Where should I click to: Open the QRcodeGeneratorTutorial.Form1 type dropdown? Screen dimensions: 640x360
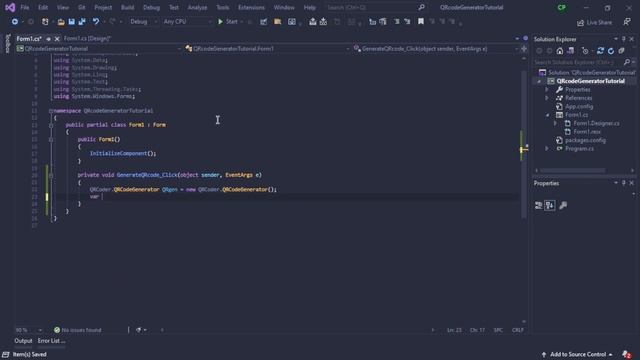(267, 49)
